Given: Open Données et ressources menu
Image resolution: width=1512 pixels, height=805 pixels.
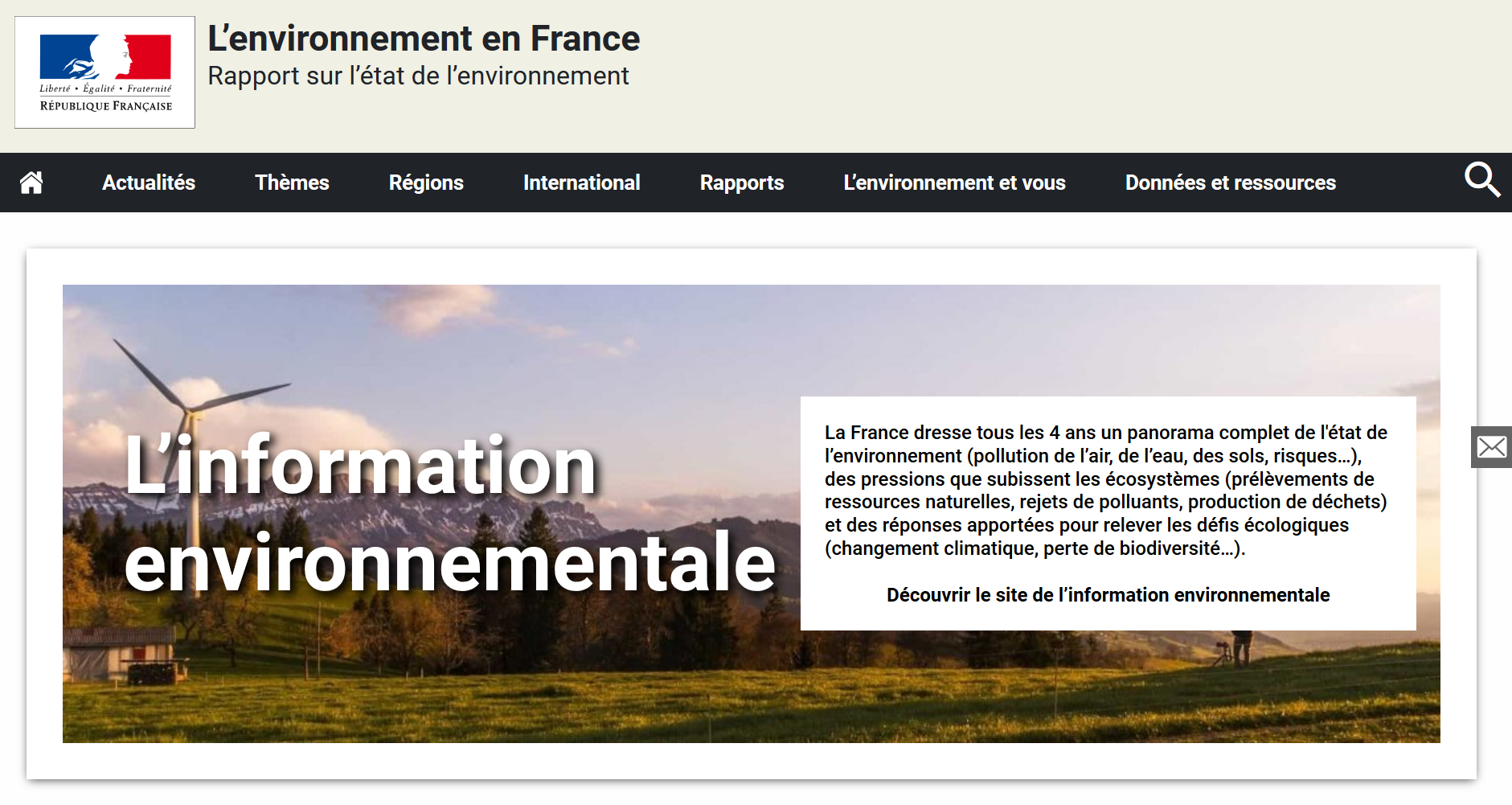Looking at the screenshot, I should pyautogui.click(x=1230, y=183).
